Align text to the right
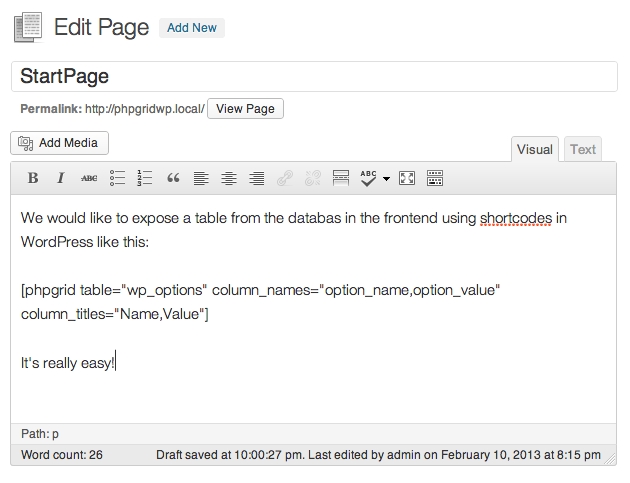Screen dimensions: 630x483 (257, 179)
